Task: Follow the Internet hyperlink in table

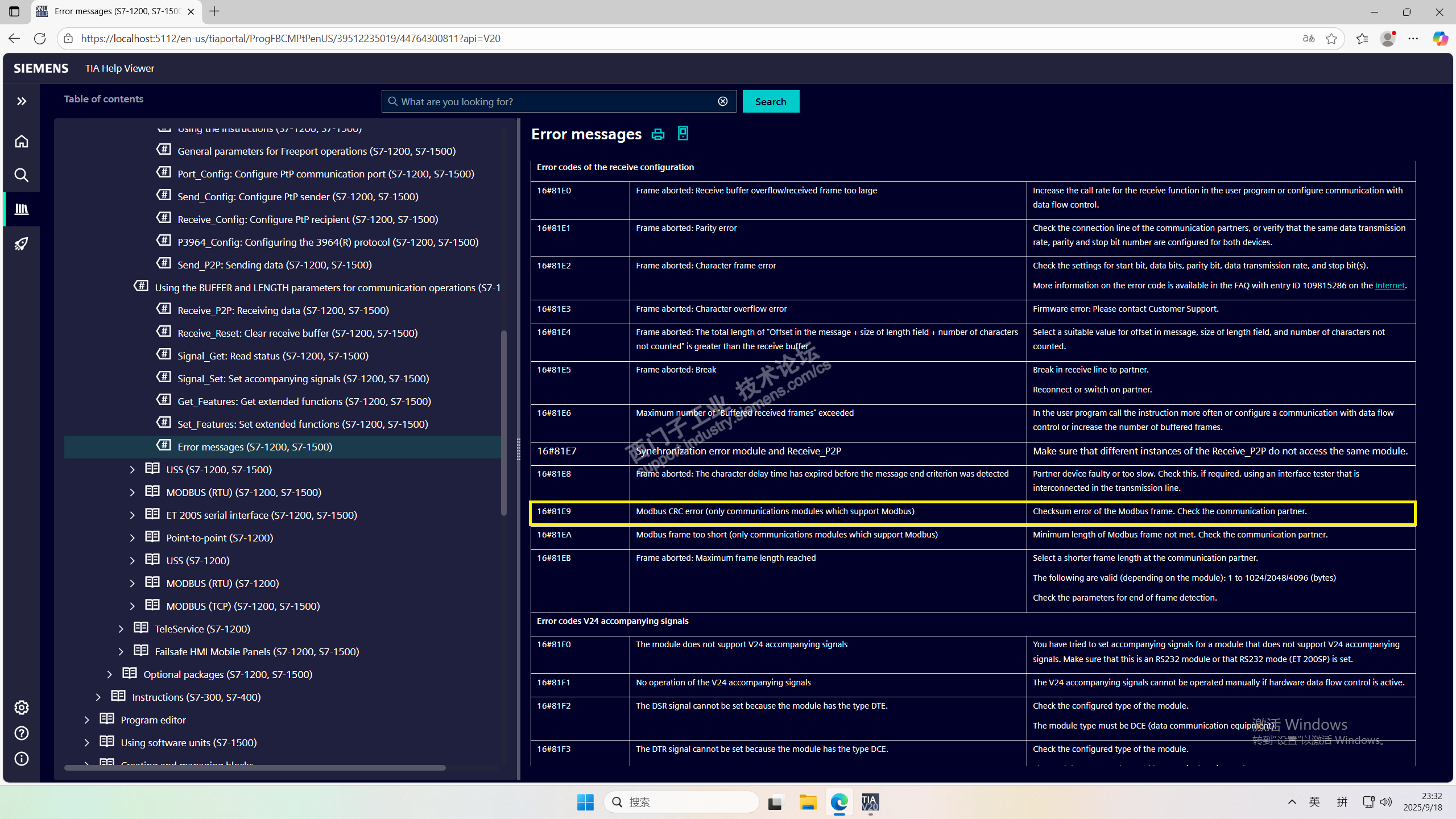Action: point(1389,286)
